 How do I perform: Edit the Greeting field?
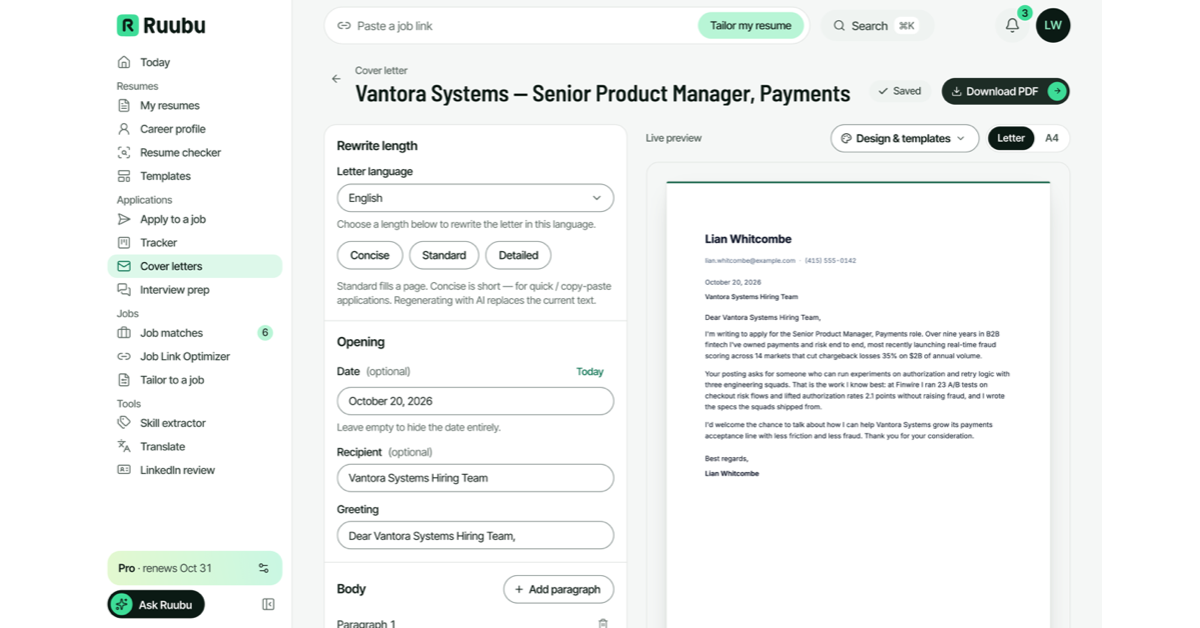tap(475, 536)
